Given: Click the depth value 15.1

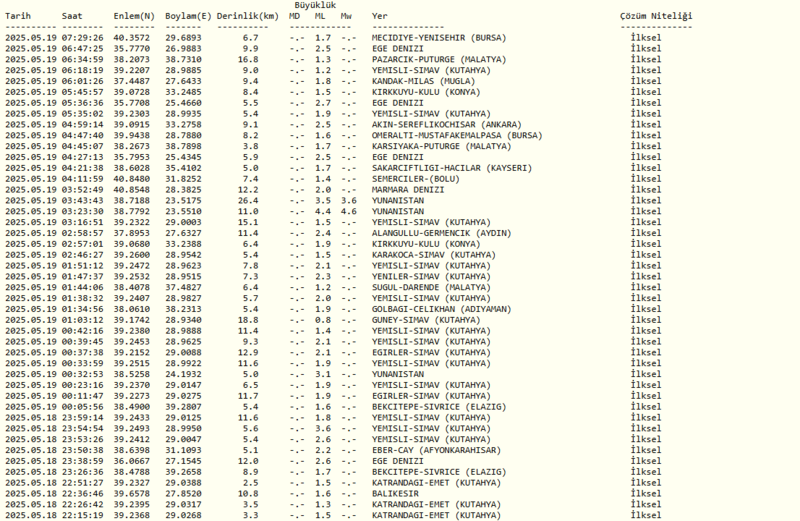Looking at the screenshot, I should click(247, 222).
